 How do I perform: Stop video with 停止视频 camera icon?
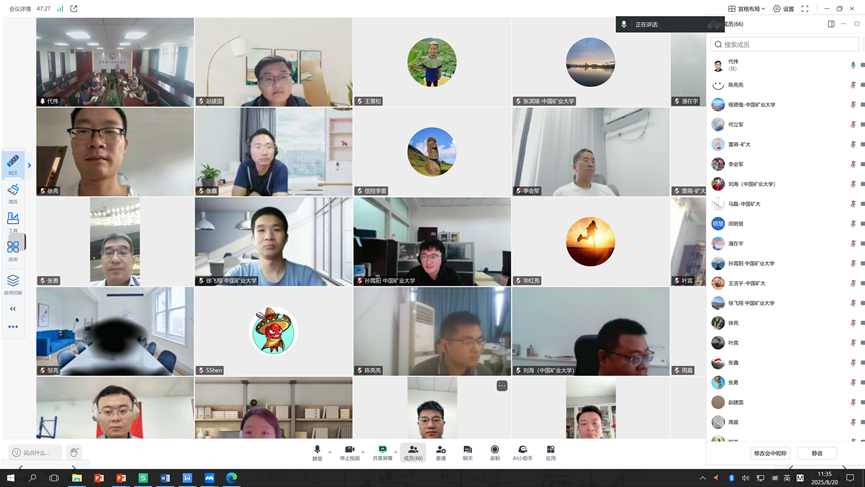point(349,452)
